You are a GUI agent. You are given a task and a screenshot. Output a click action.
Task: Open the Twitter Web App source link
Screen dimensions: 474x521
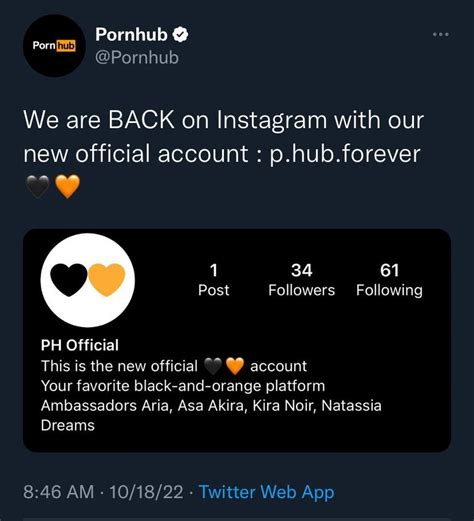click(x=267, y=492)
